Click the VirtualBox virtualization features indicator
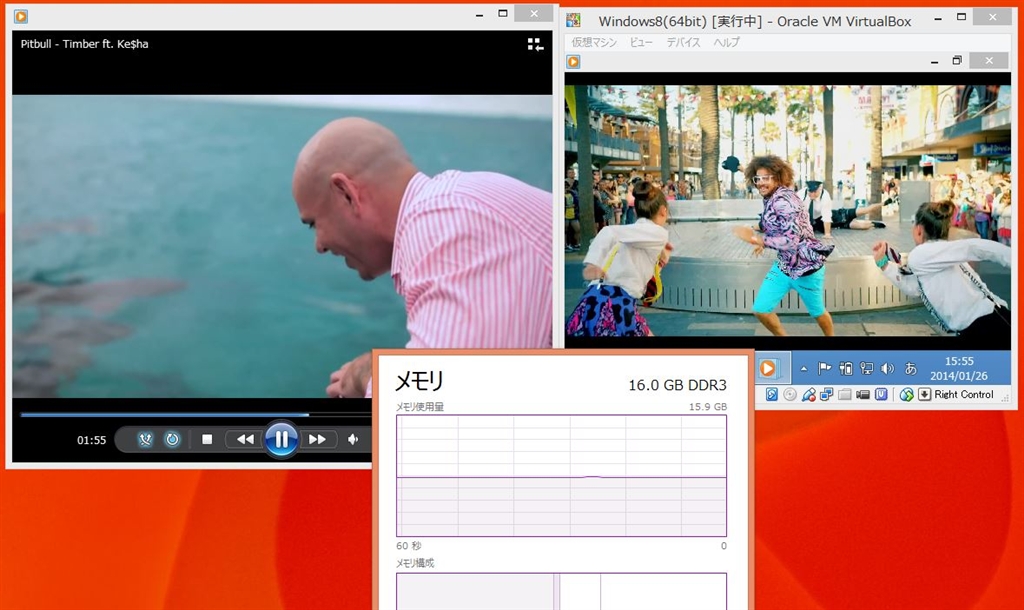 tap(881, 394)
